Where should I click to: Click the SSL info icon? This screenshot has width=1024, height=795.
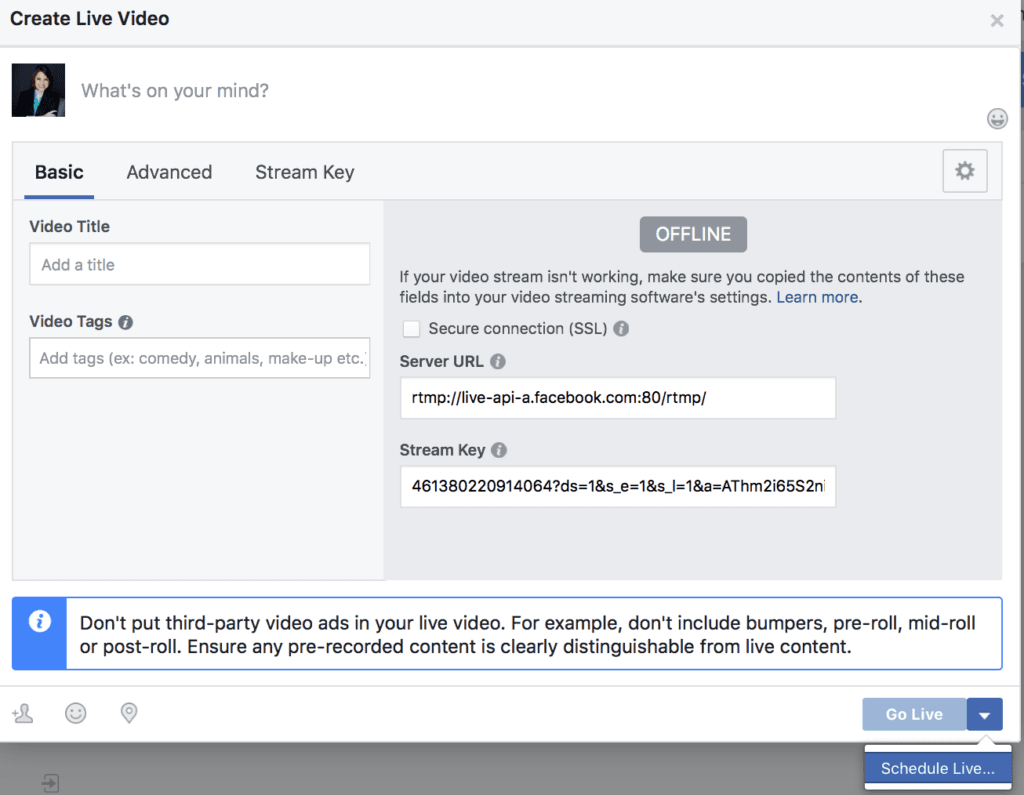[x=621, y=328]
